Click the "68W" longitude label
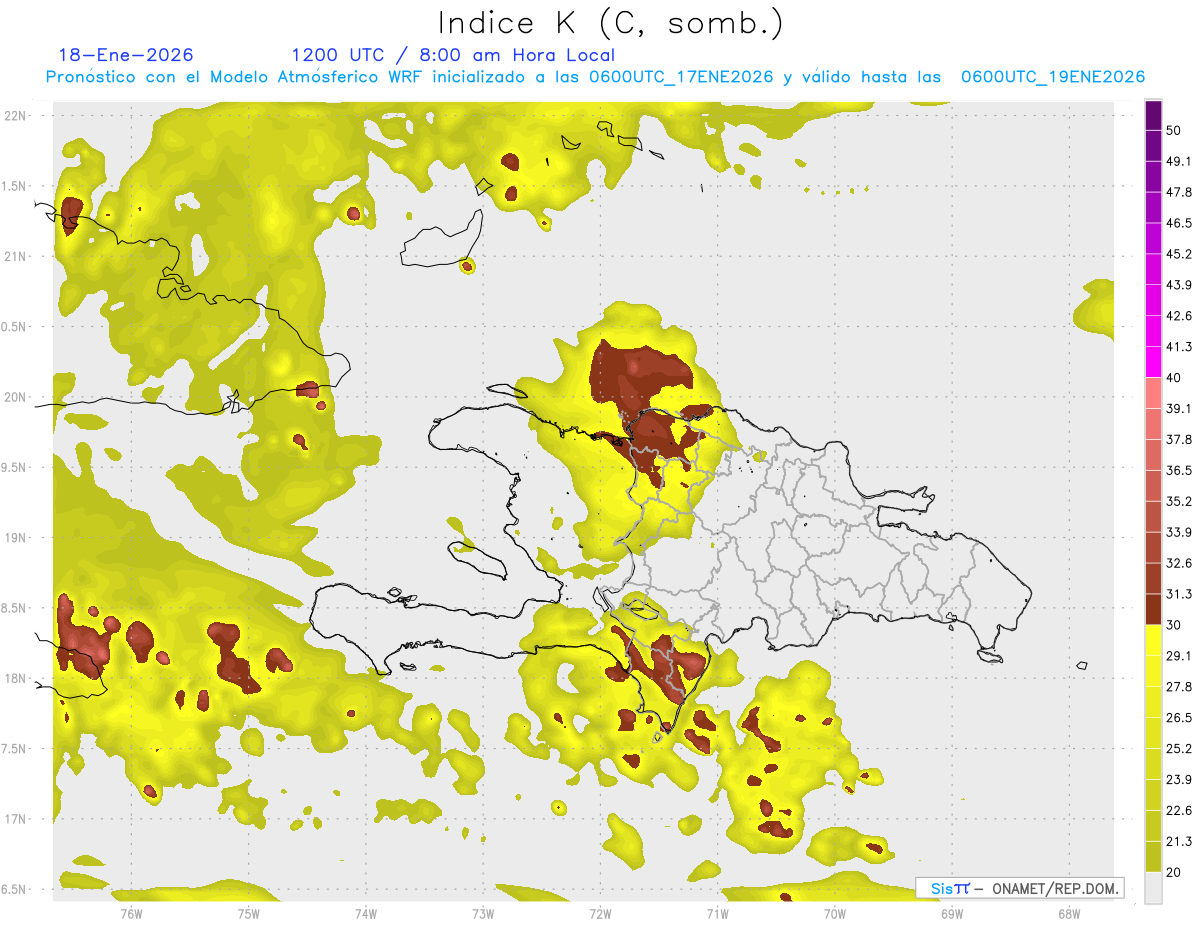This screenshot has width=1200, height=927. click(1069, 913)
